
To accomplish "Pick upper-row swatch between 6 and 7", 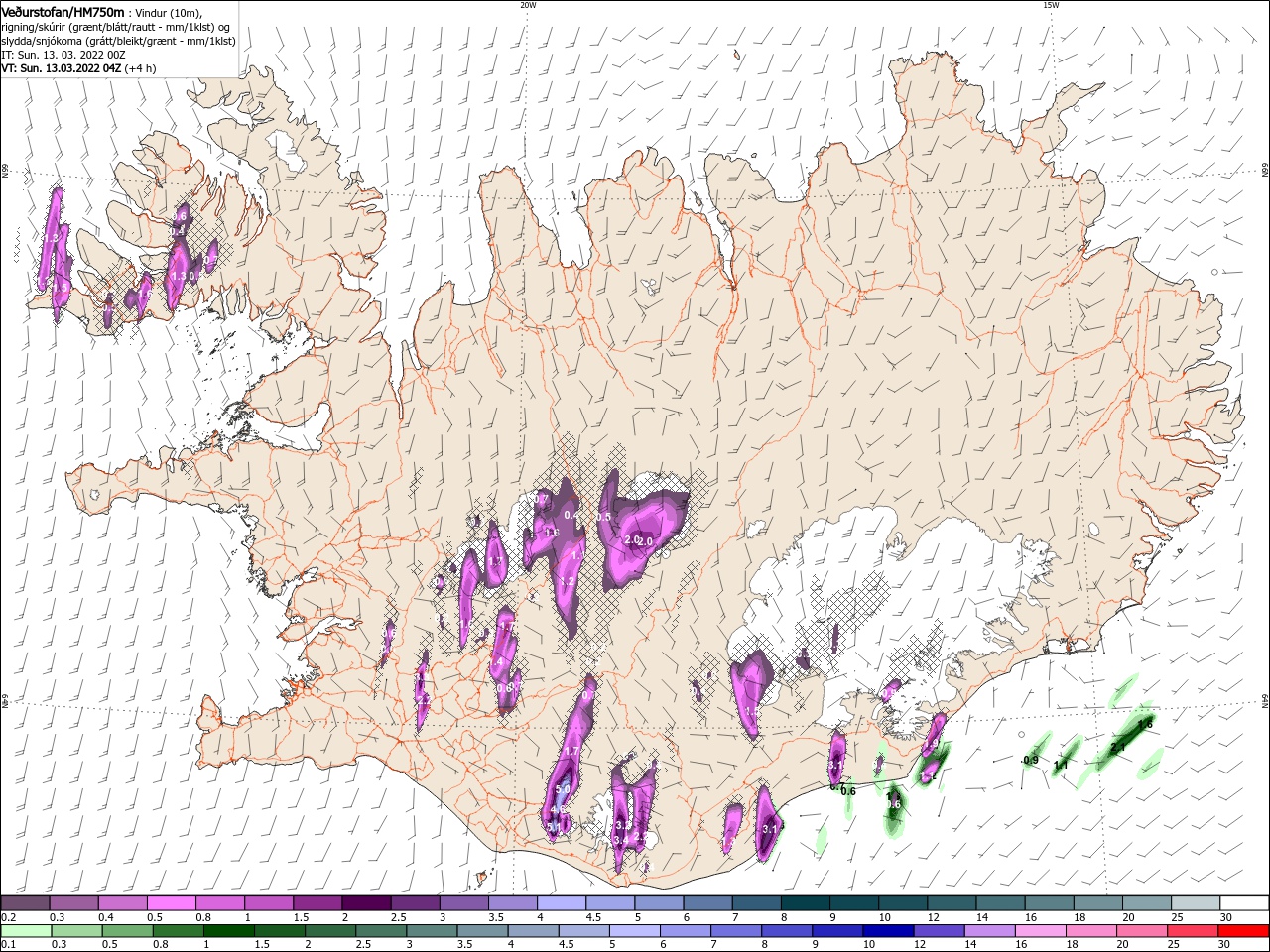I will pyautogui.click(x=708, y=902).
